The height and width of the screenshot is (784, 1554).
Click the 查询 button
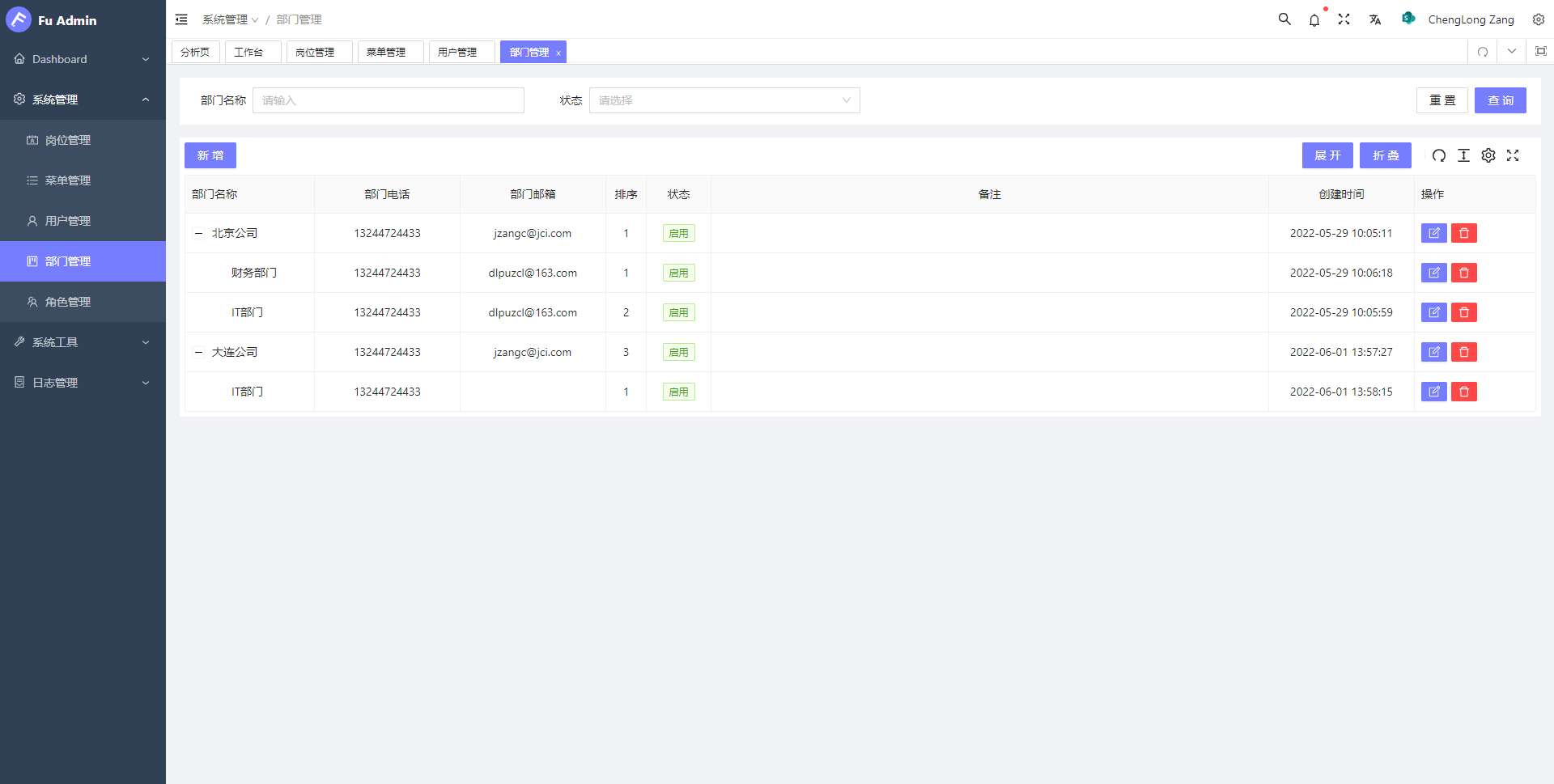point(1501,100)
